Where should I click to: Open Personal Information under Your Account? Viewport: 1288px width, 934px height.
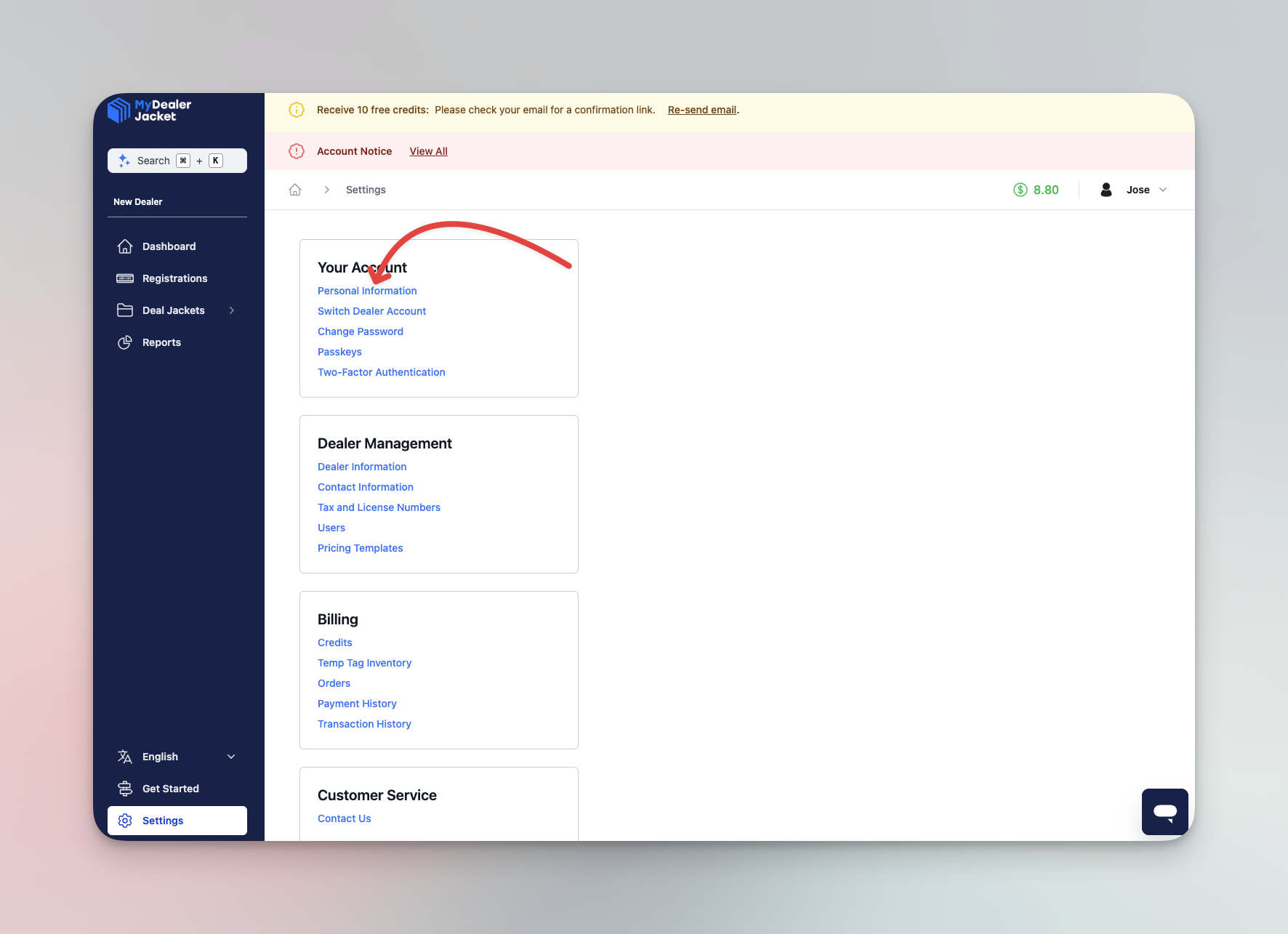367,290
